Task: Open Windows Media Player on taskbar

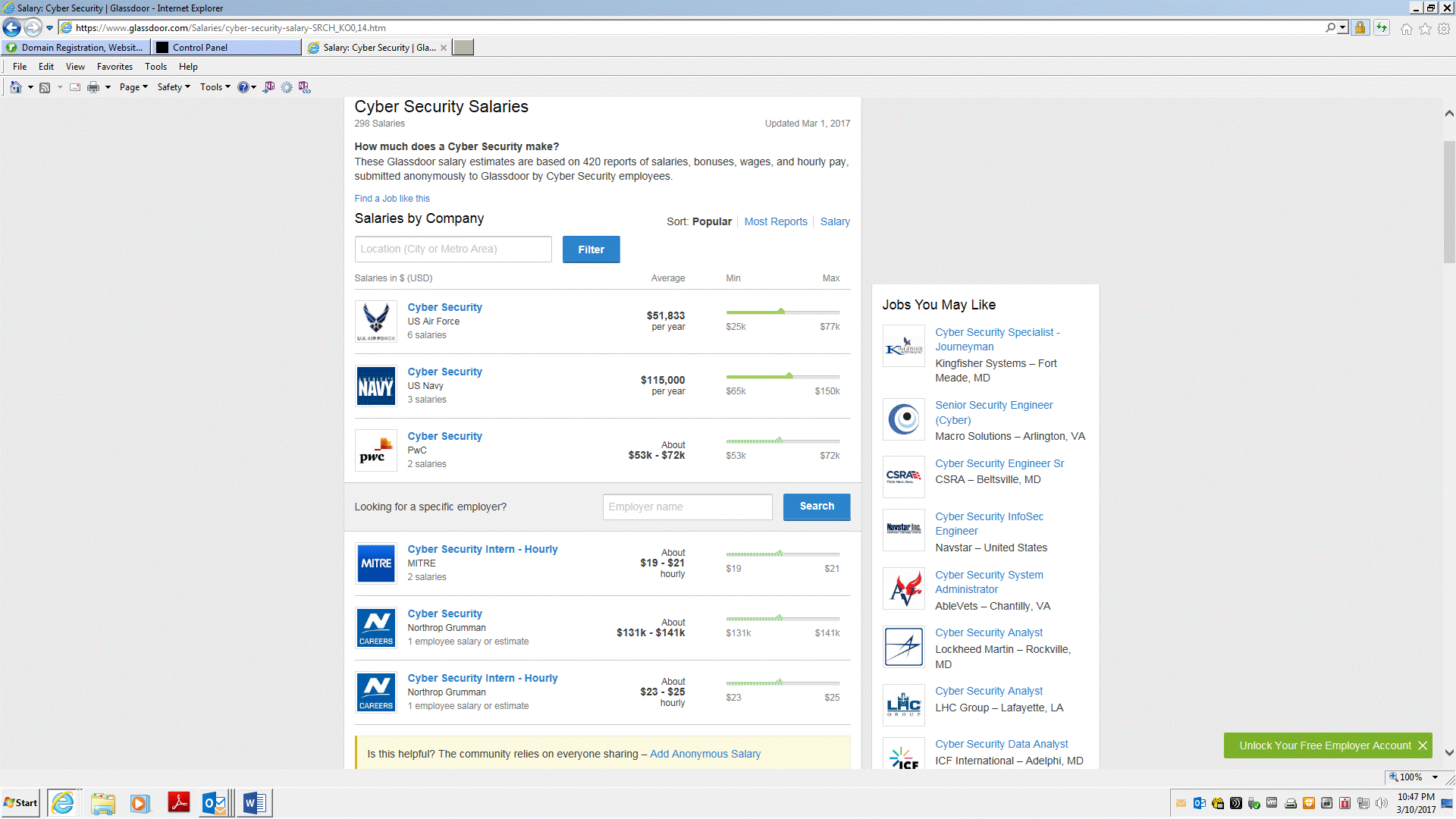Action: click(x=140, y=802)
